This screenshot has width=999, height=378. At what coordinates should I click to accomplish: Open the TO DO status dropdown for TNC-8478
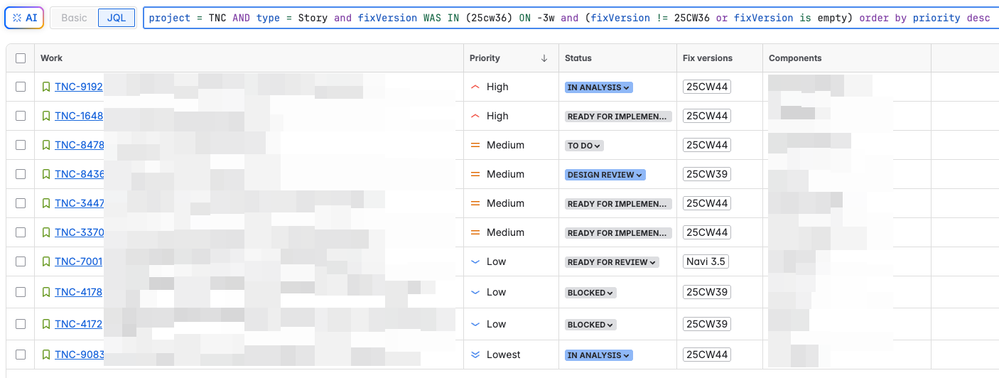point(584,145)
